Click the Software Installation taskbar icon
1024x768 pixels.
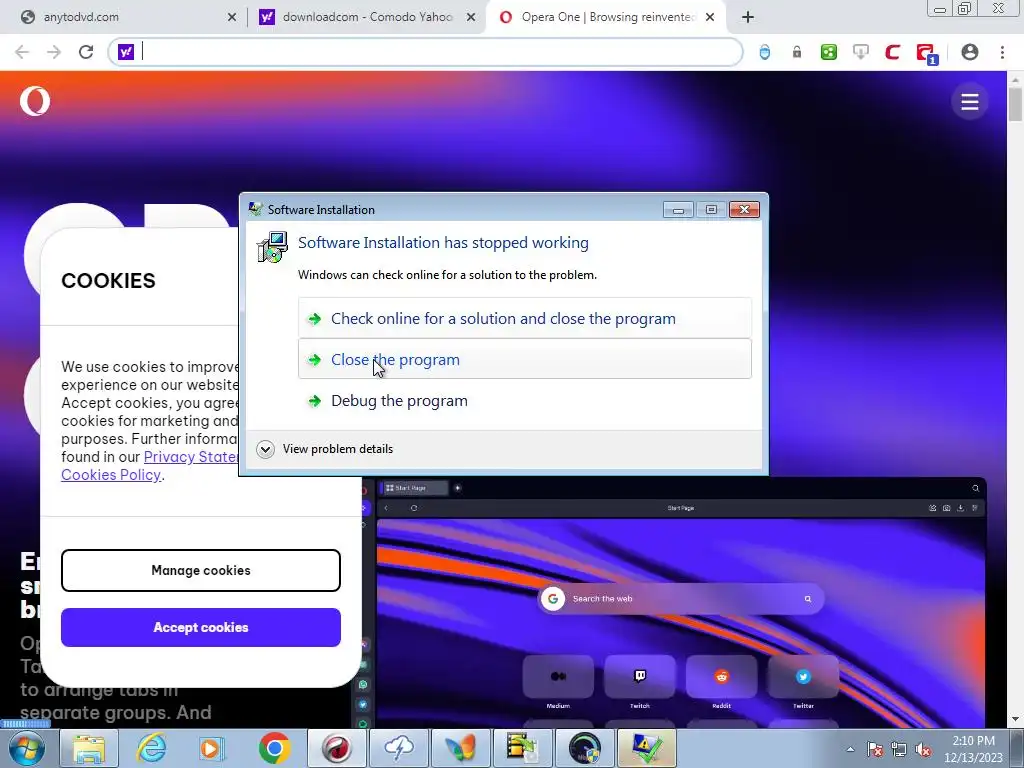pyautogui.click(x=647, y=748)
